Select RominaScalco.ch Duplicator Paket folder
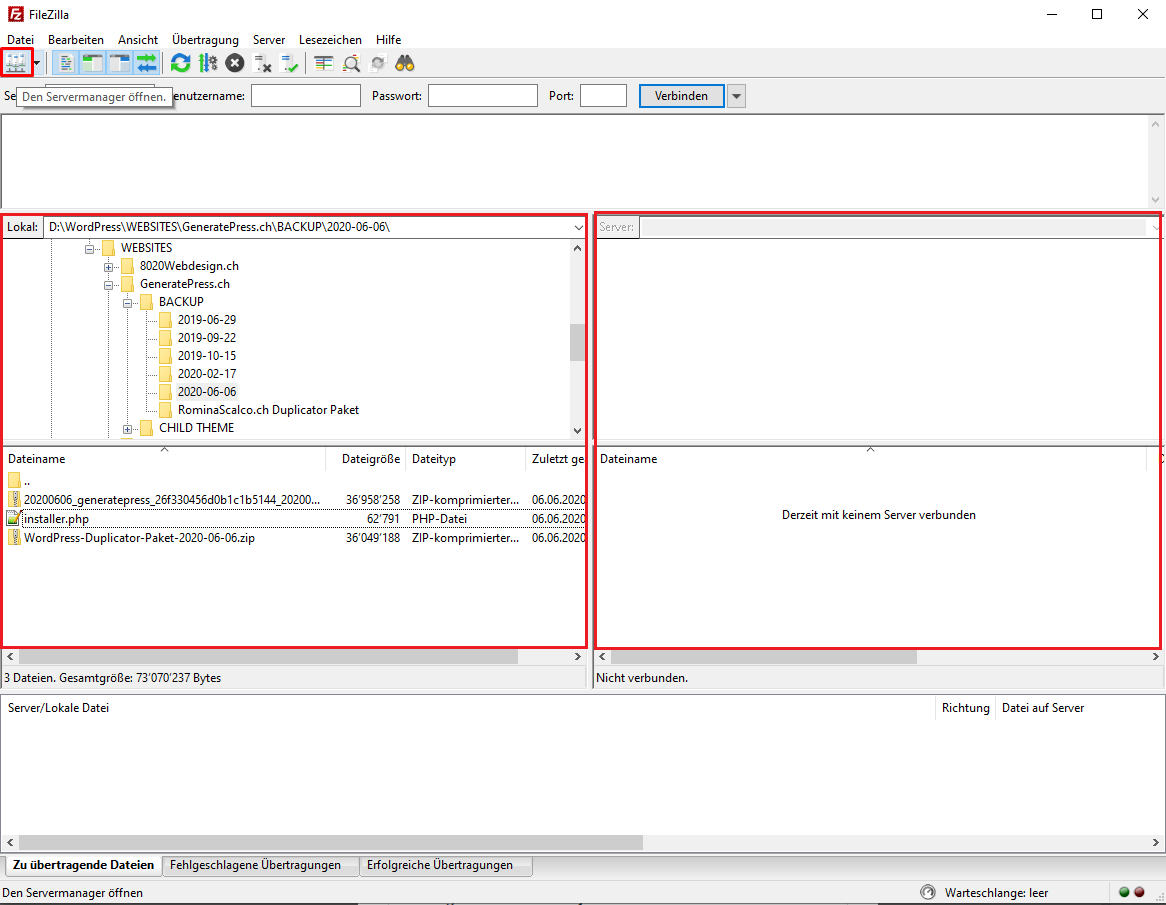The width and height of the screenshot is (1166, 905). coord(268,410)
